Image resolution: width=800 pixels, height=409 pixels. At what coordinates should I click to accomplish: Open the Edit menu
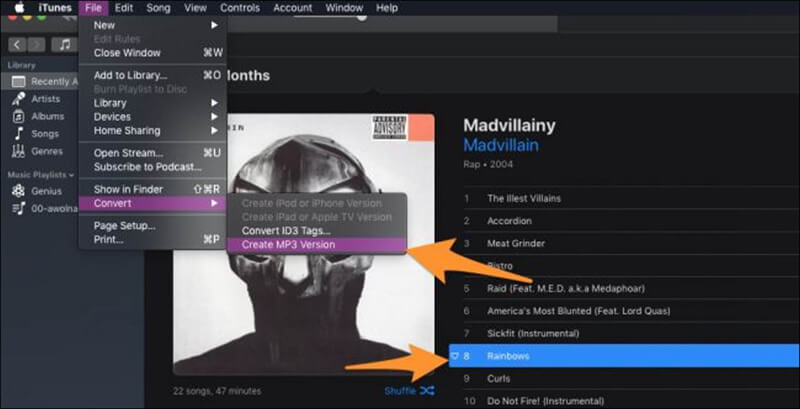(124, 8)
